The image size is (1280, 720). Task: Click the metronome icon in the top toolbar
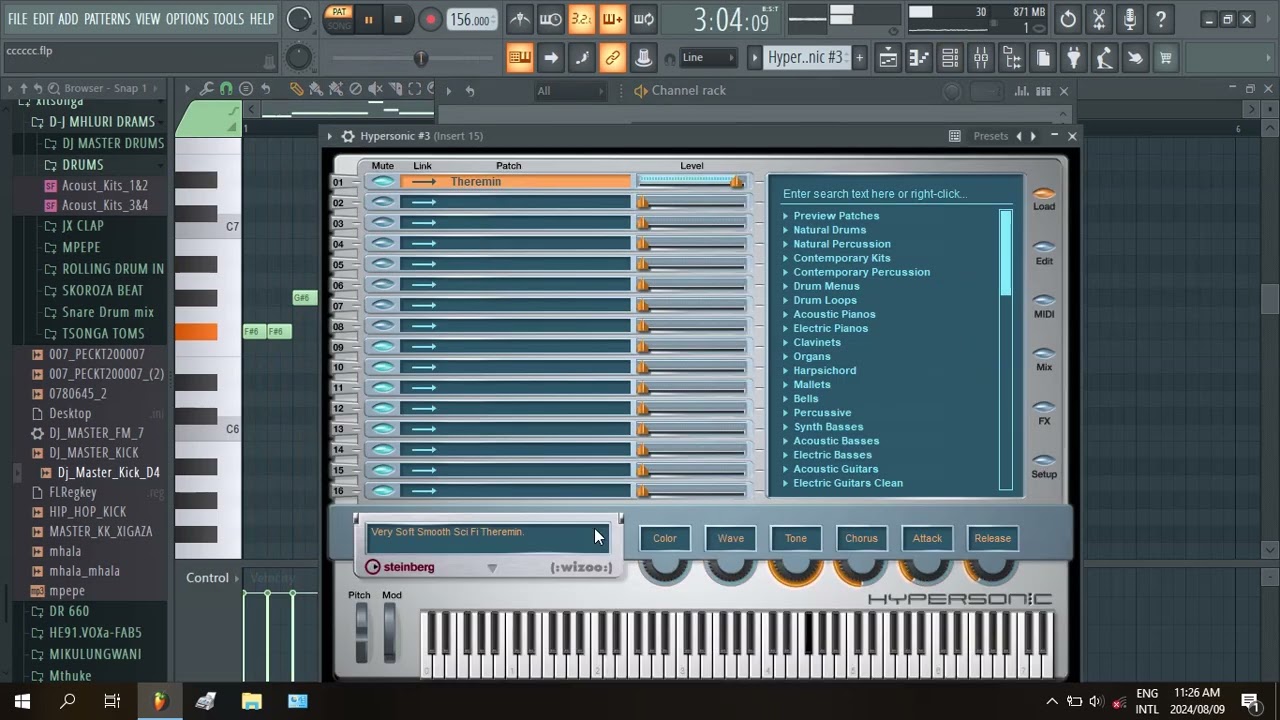[519, 19]
